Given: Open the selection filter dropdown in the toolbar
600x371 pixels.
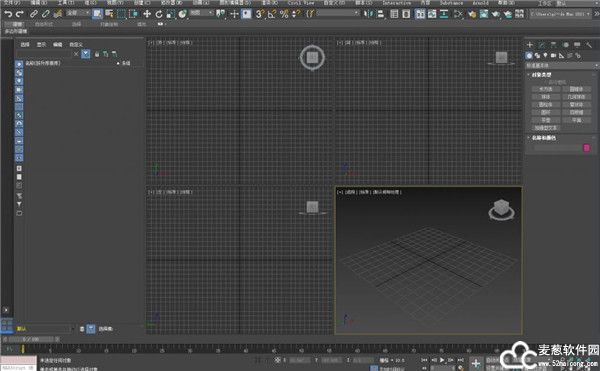Looking at the screenshot, I should point(78,13).
